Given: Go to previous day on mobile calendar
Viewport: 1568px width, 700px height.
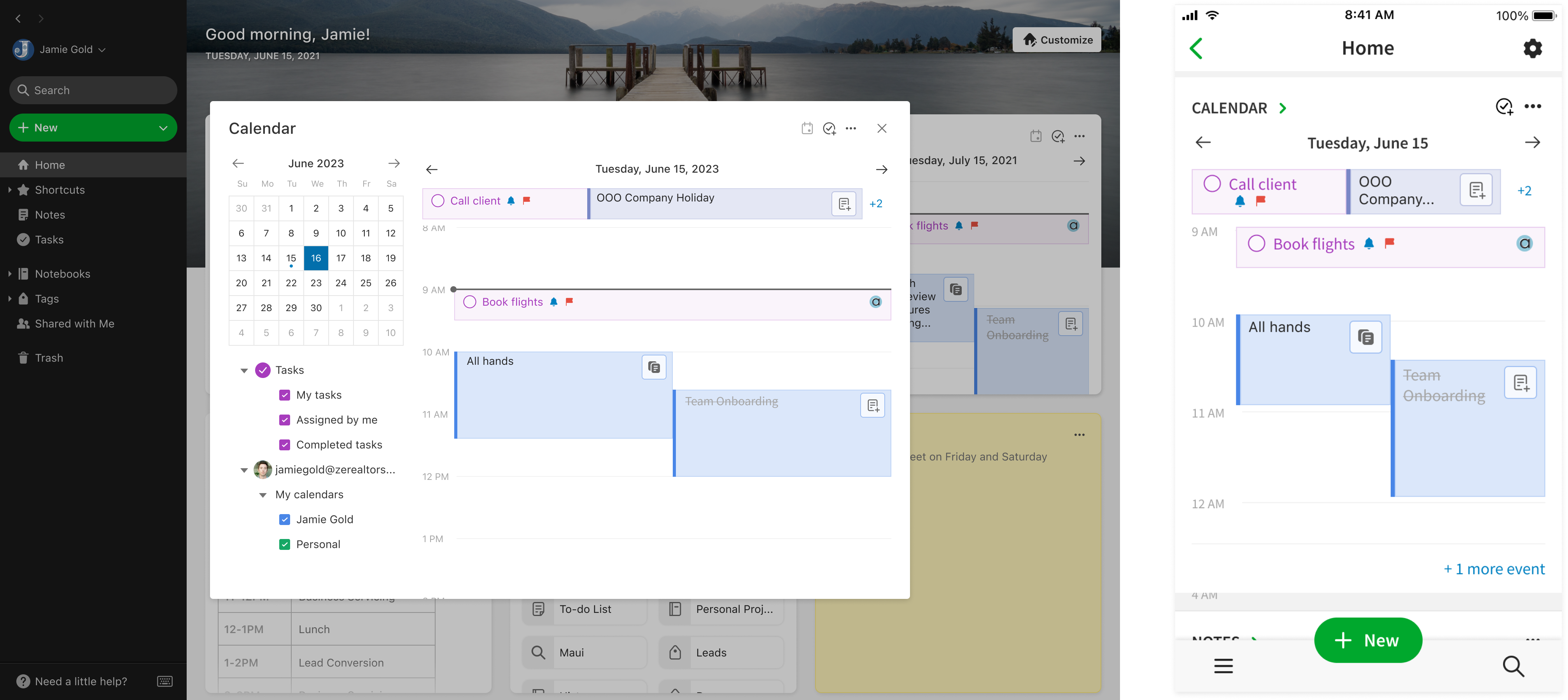Looking at the screenshot, I should point(1203,142).
